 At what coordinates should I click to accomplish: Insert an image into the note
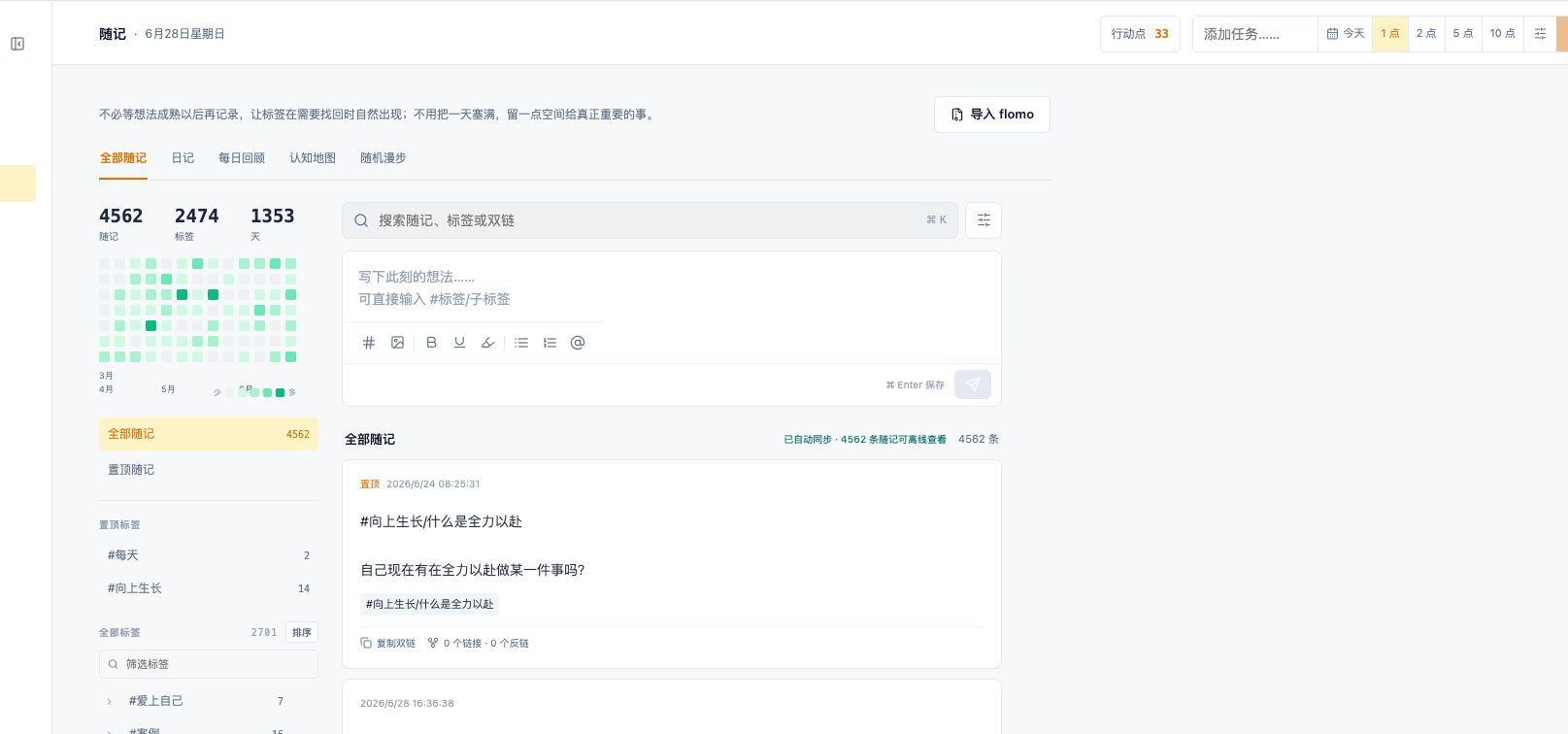coord(397,343)
